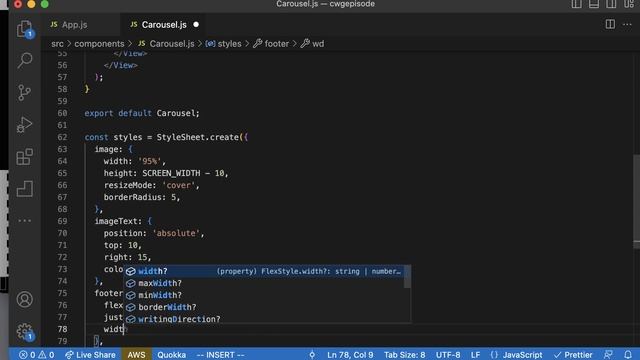Open the Extensions view
The image size is (640, 360).
coord(24,157)
